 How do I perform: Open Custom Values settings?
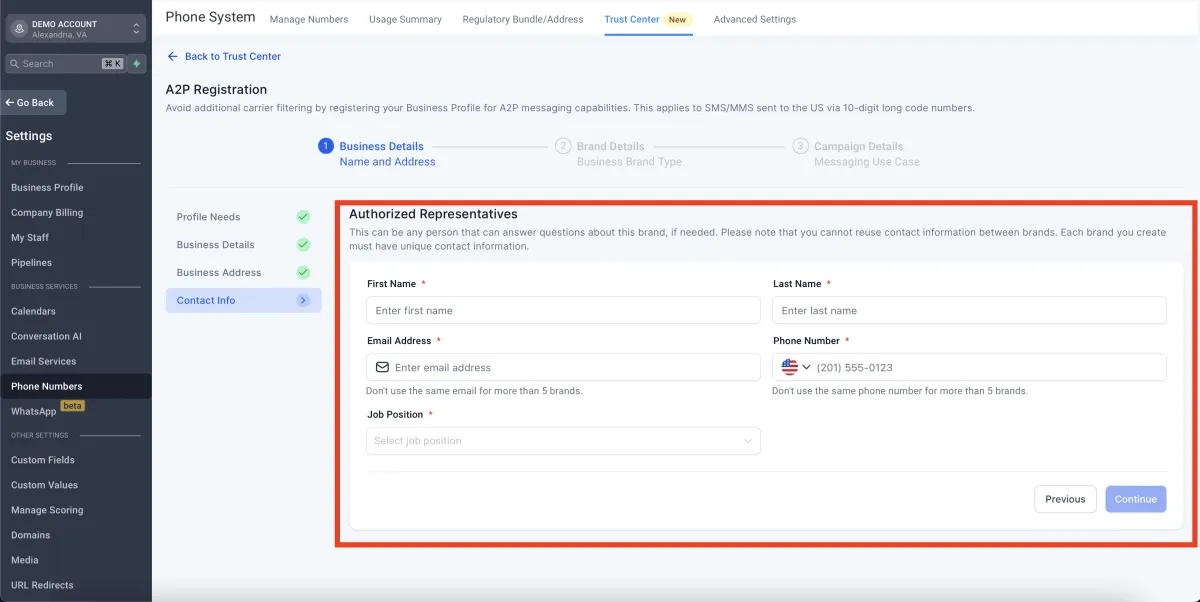44,485
